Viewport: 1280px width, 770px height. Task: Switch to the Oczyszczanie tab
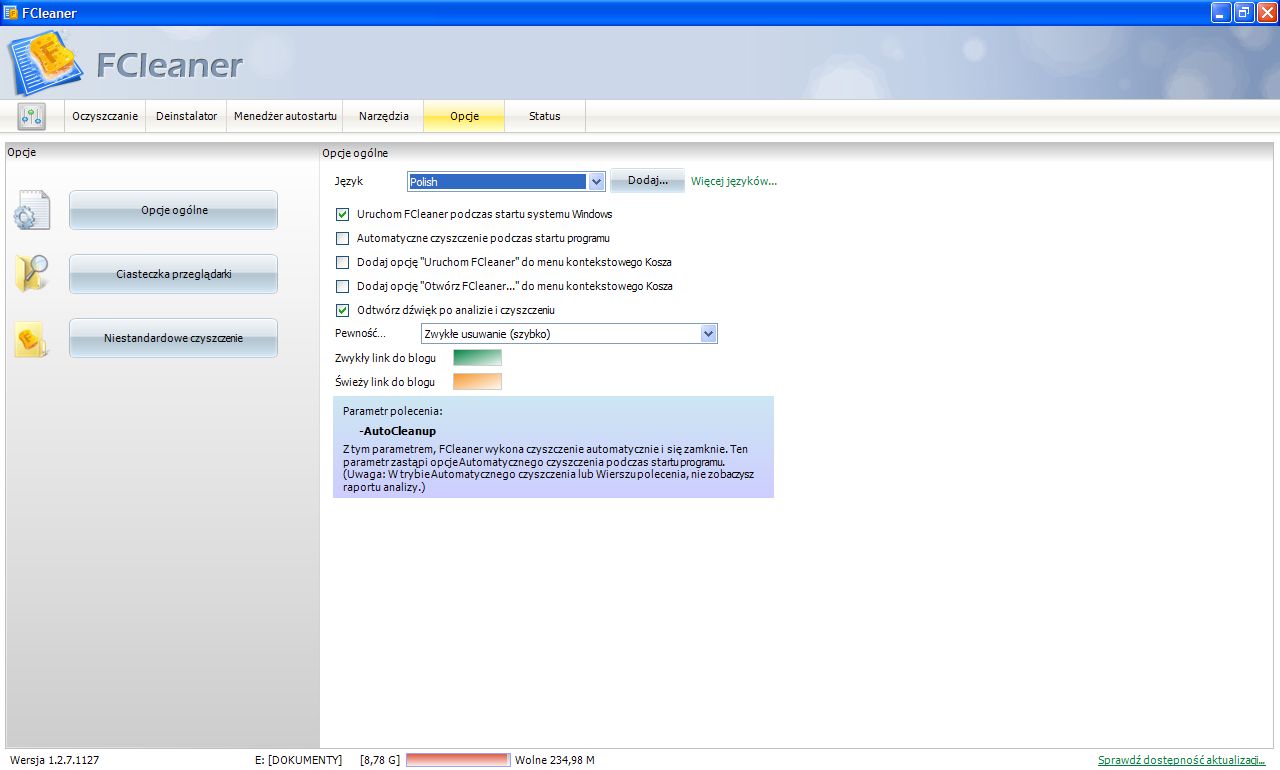point(105,116)
